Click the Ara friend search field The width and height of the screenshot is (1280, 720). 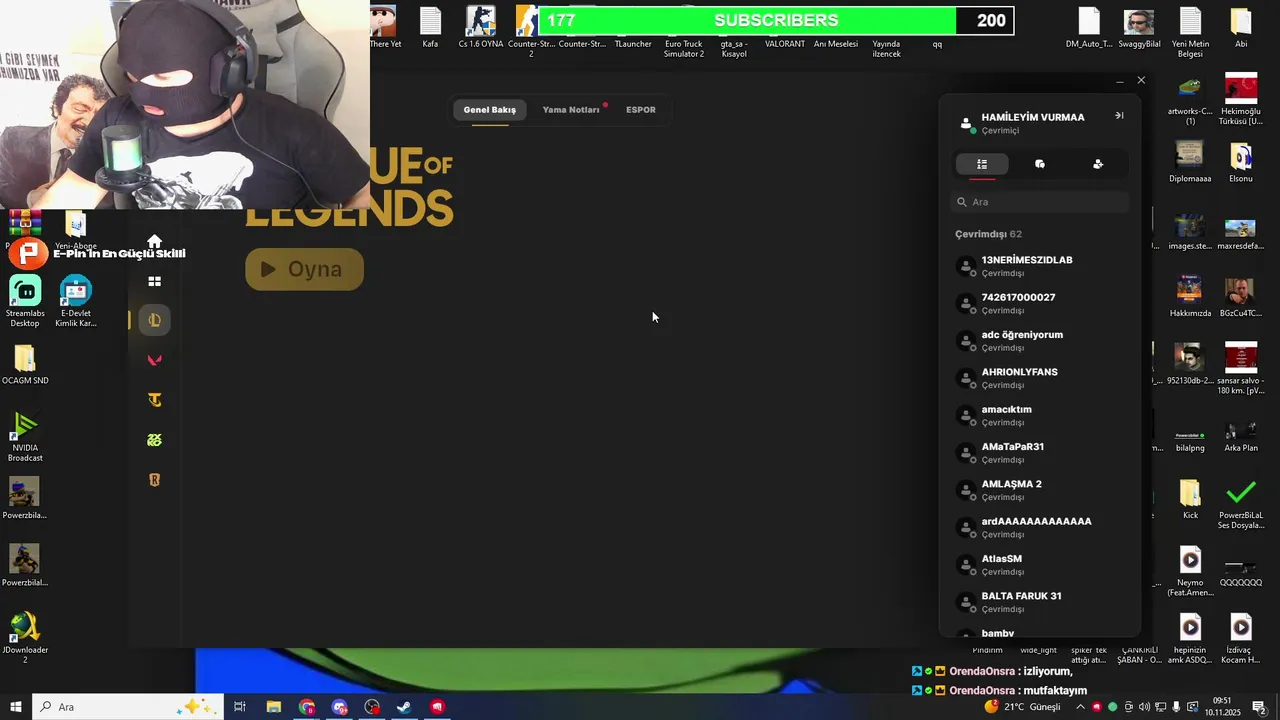(1040, 202)
